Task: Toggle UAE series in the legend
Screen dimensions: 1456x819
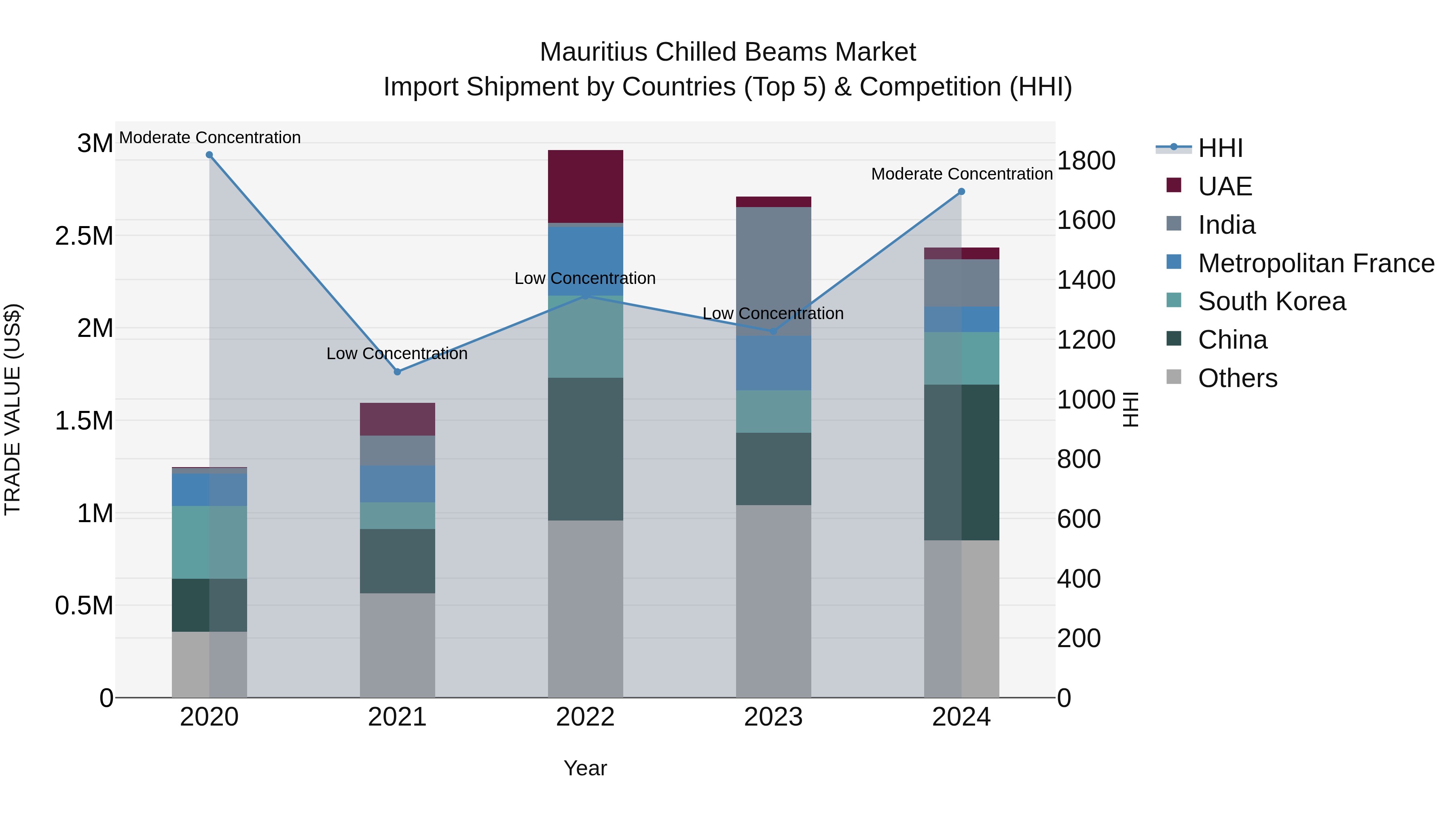Action: [x=1210, y=186]
